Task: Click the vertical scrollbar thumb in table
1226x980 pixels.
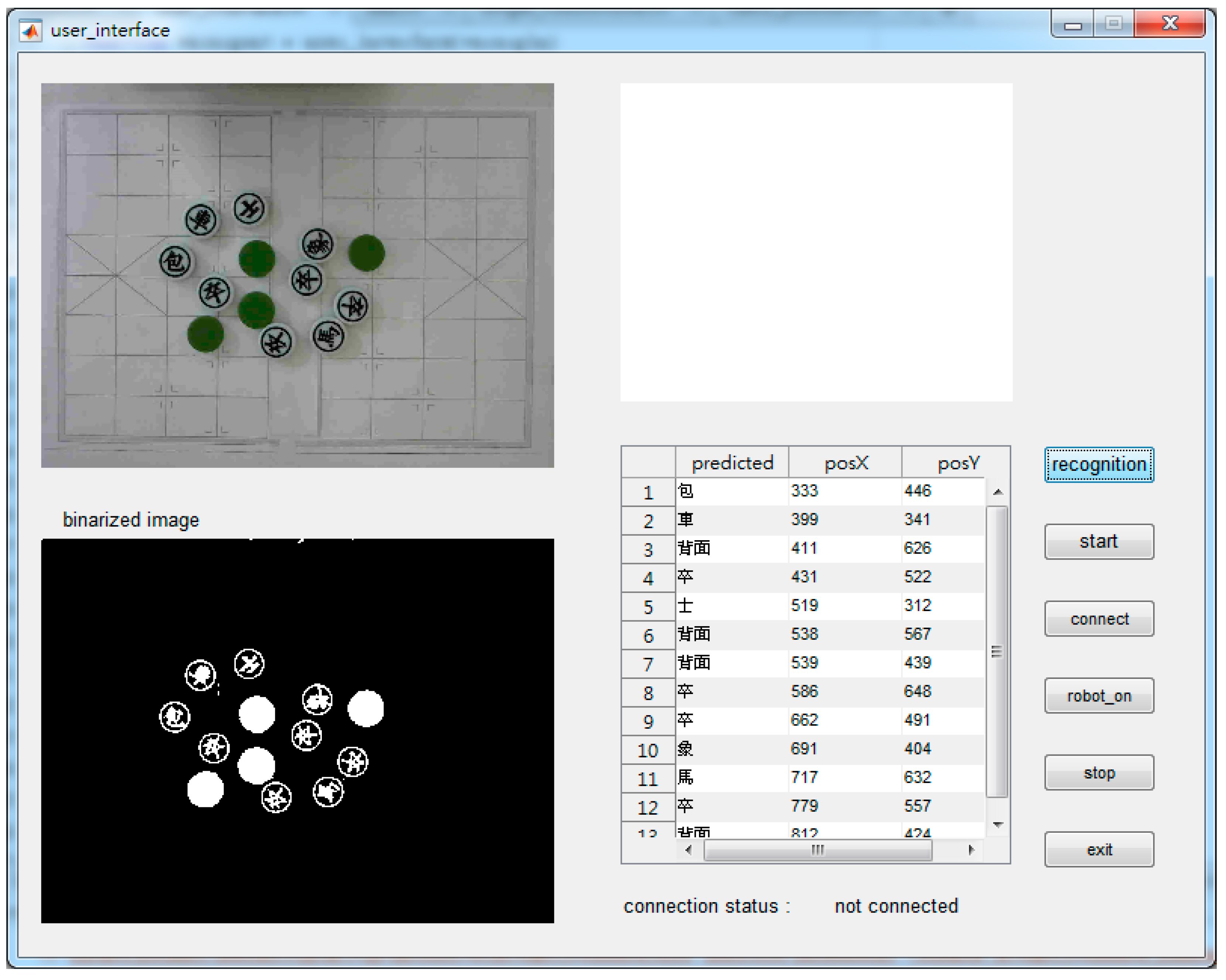Action: (x=996, y=652)
